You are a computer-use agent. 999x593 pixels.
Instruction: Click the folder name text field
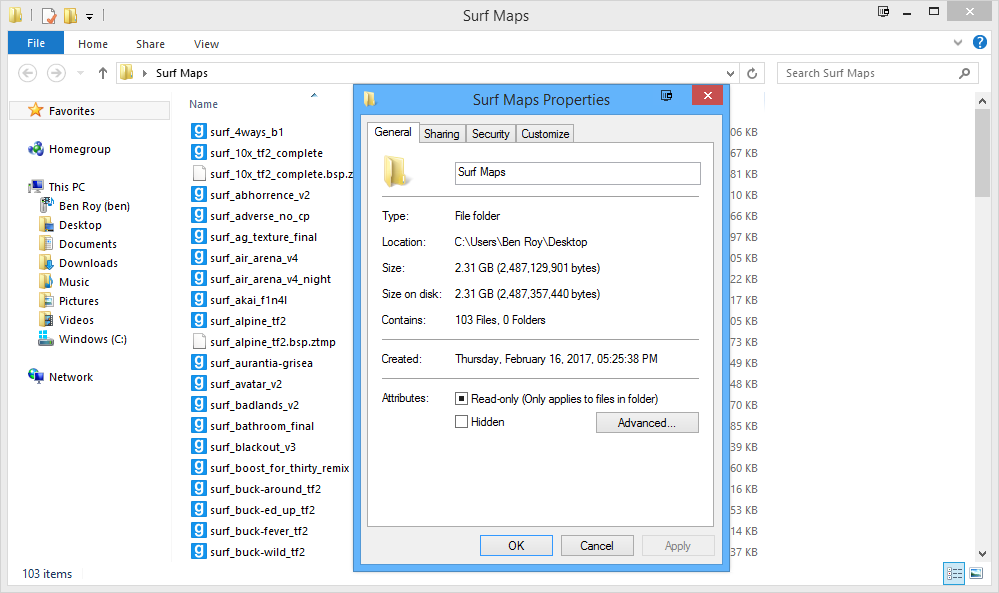[577, 173]
